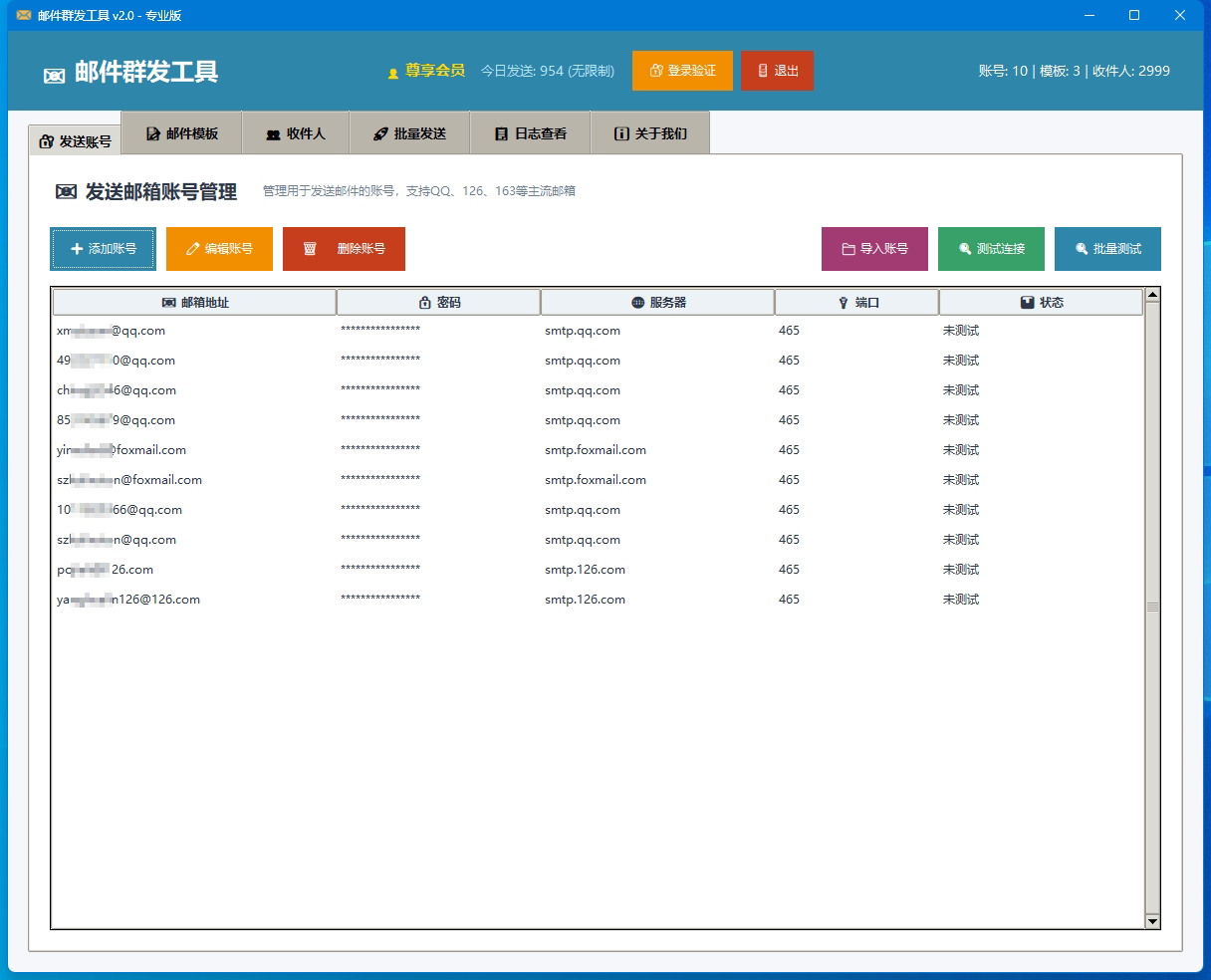
Task: Click the red 删除账号 button
Action: point(344,249)
